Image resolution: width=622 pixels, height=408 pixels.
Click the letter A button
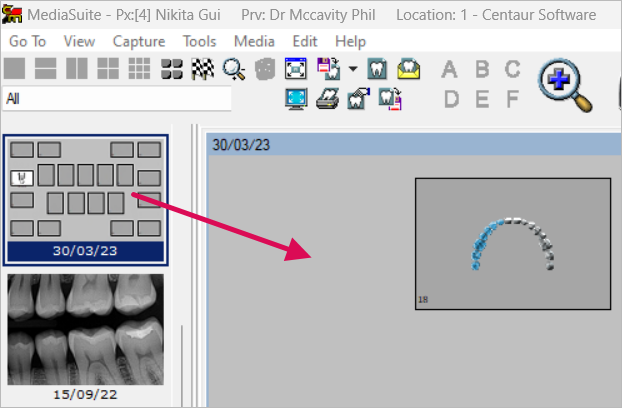[450, 69]
